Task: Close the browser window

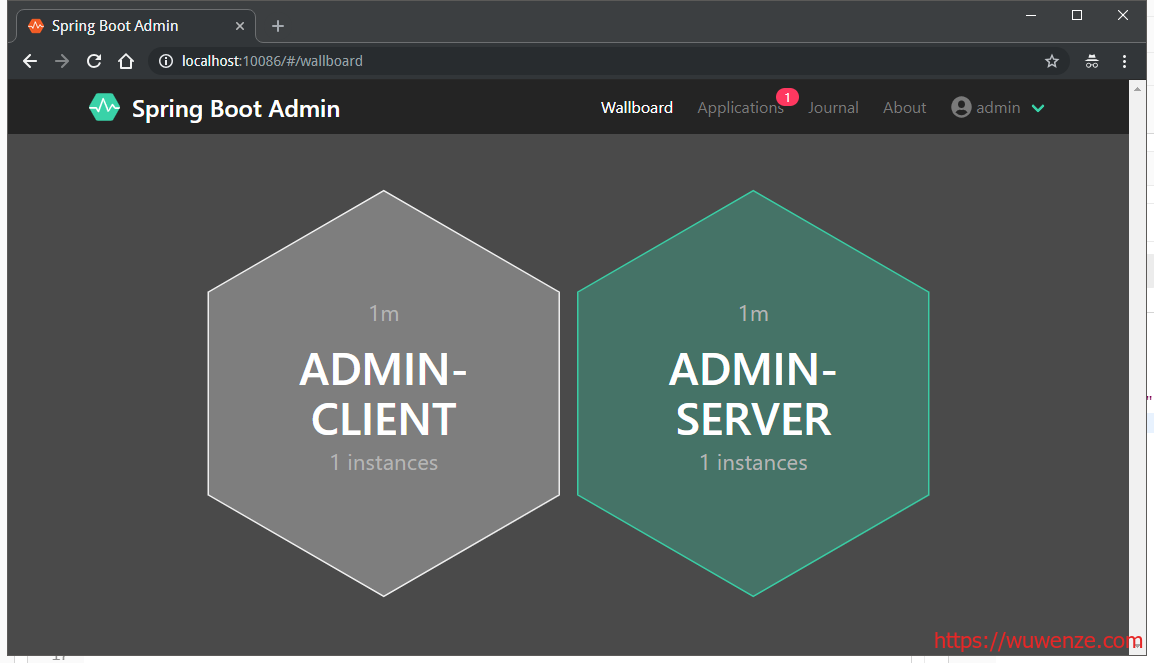Action: 1122,15
